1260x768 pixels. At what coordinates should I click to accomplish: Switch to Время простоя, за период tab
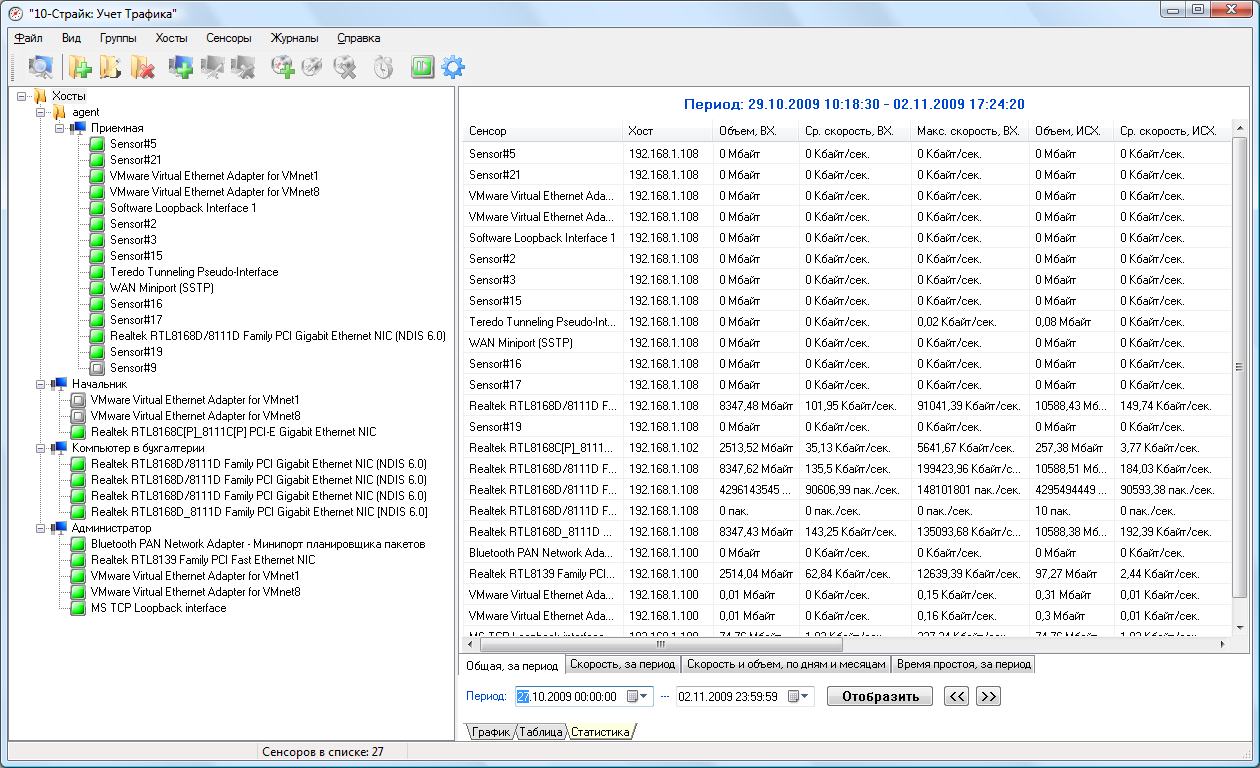pyautogui.click(x=963, y=665)
